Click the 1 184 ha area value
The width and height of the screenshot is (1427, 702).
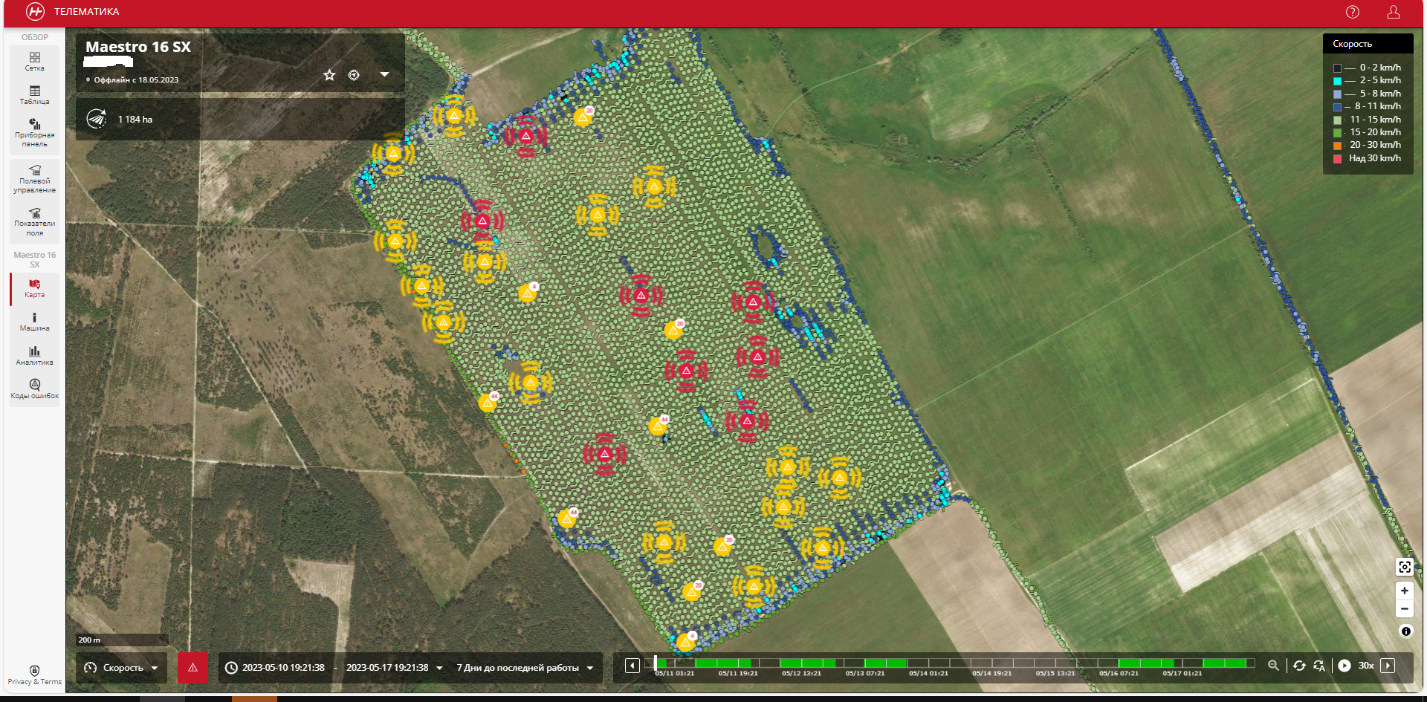(136, 119)
